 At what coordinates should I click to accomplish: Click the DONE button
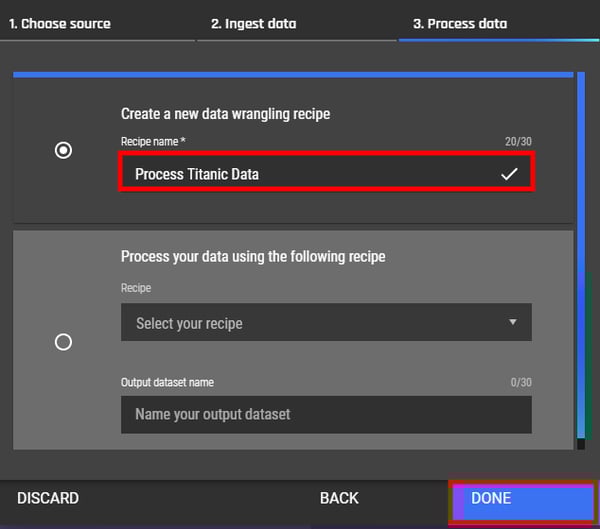523,502
